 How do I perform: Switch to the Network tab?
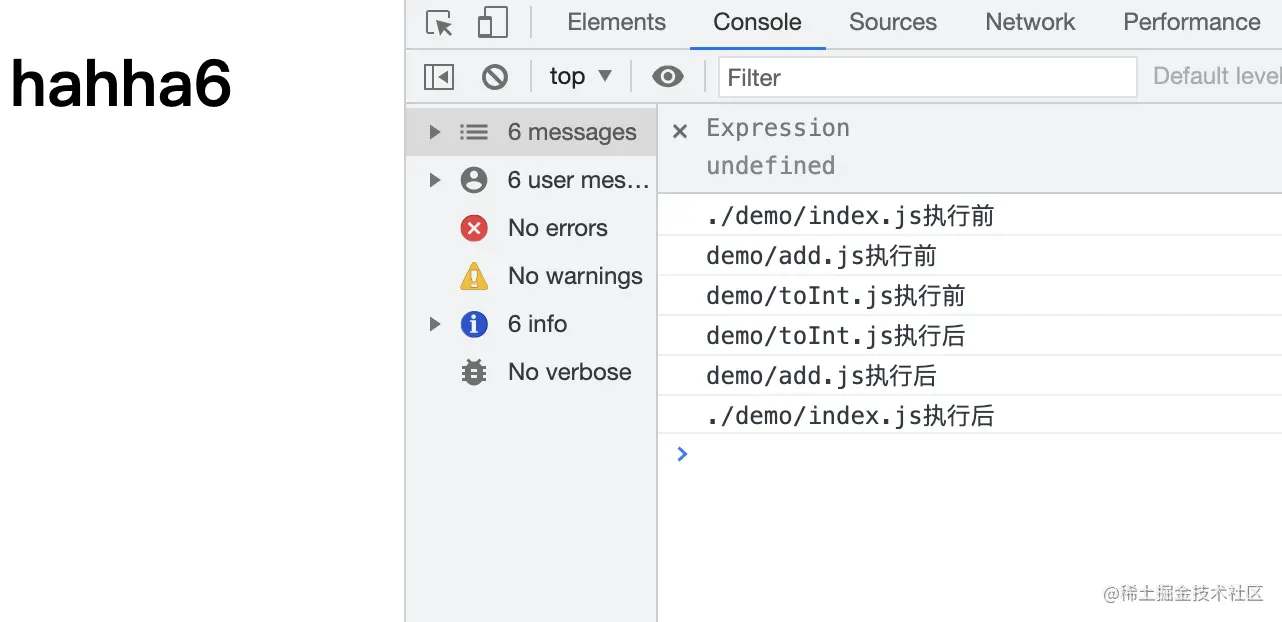(1030, 22)
